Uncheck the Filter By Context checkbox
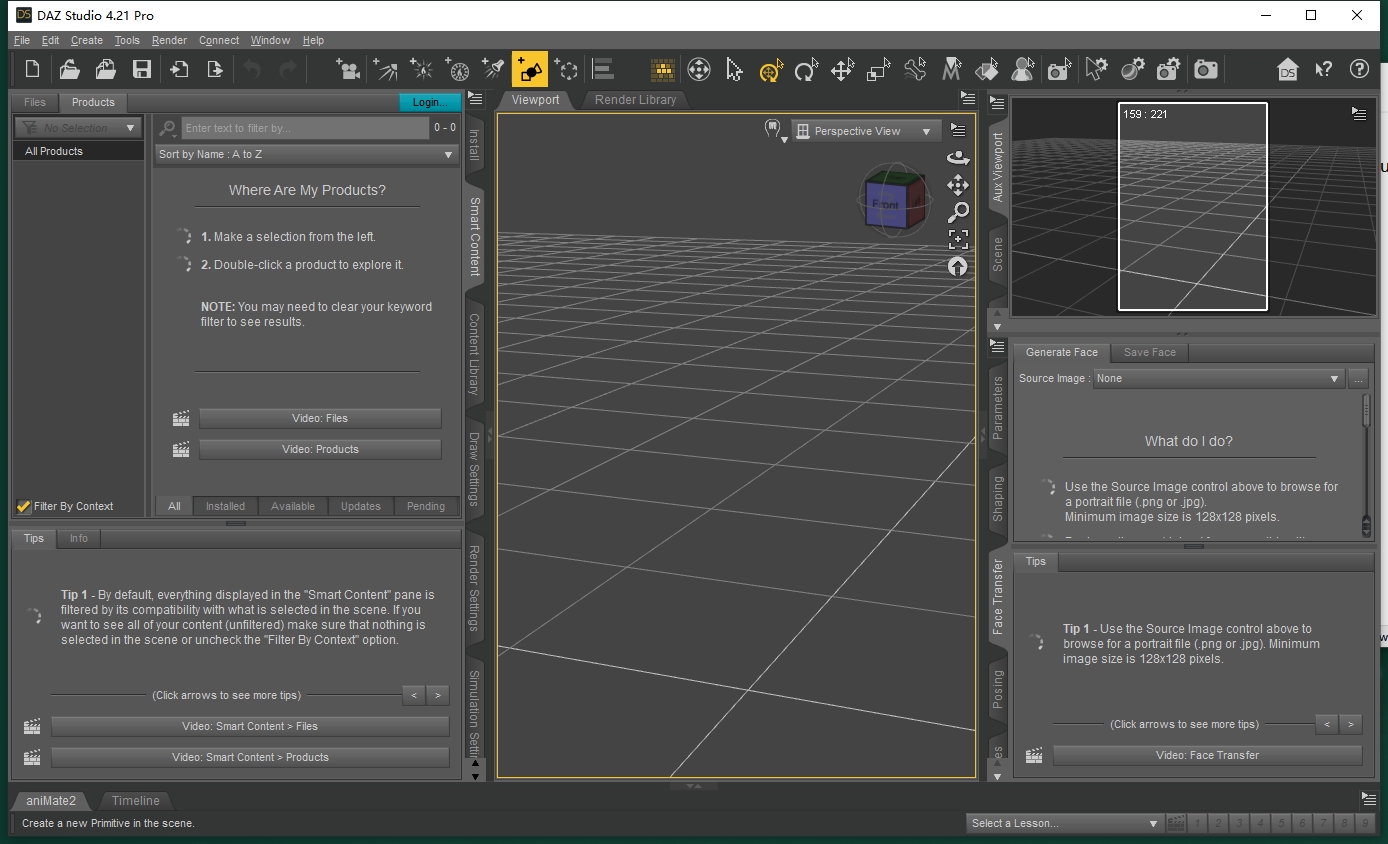 tap(24, 506)
